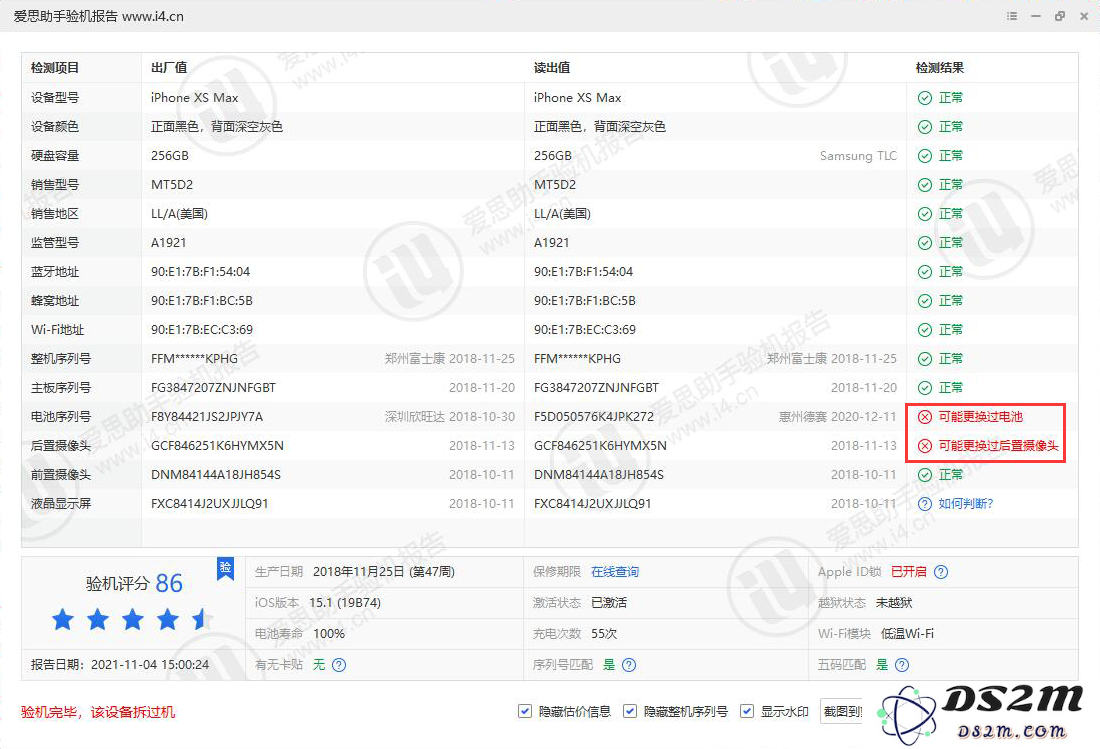1100x749 pixels.
Task: Click the question icon beside 如何判断
Action: (925, 504)
